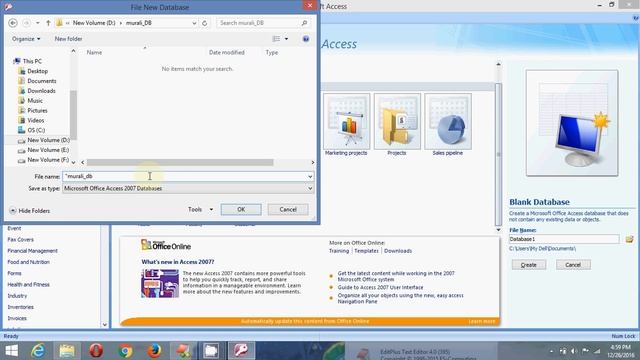Expand view options dropdown arrow
This screenshot has height=360, width=640.
[286, 39]
